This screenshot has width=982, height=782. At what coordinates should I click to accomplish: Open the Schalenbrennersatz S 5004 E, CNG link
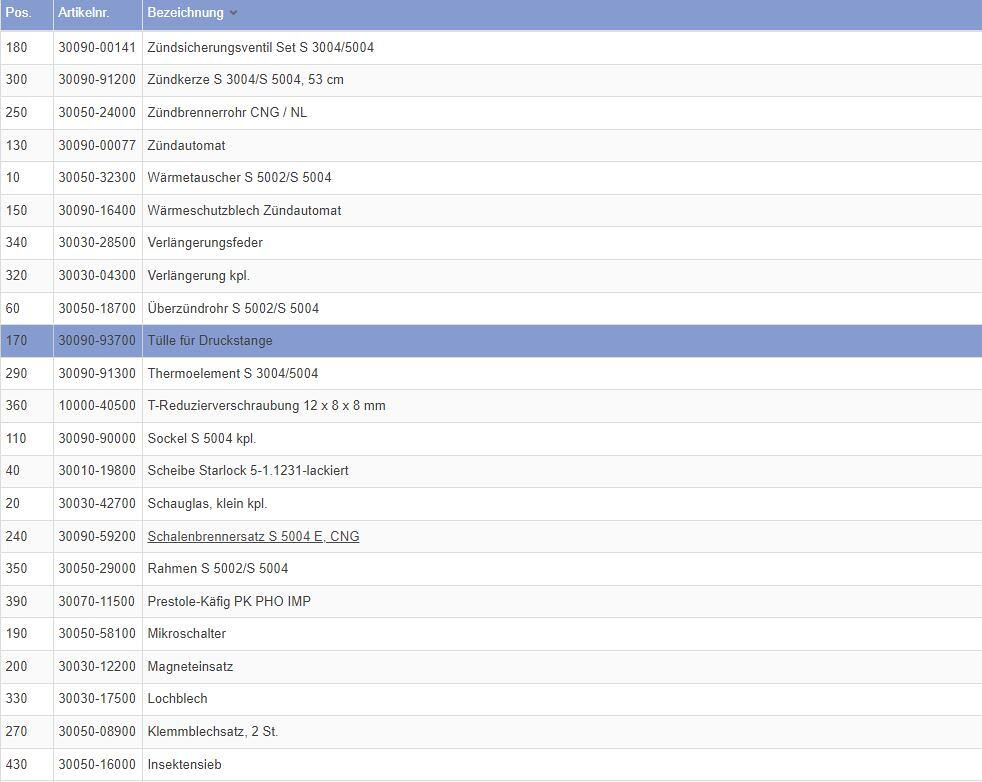(253, 536)
